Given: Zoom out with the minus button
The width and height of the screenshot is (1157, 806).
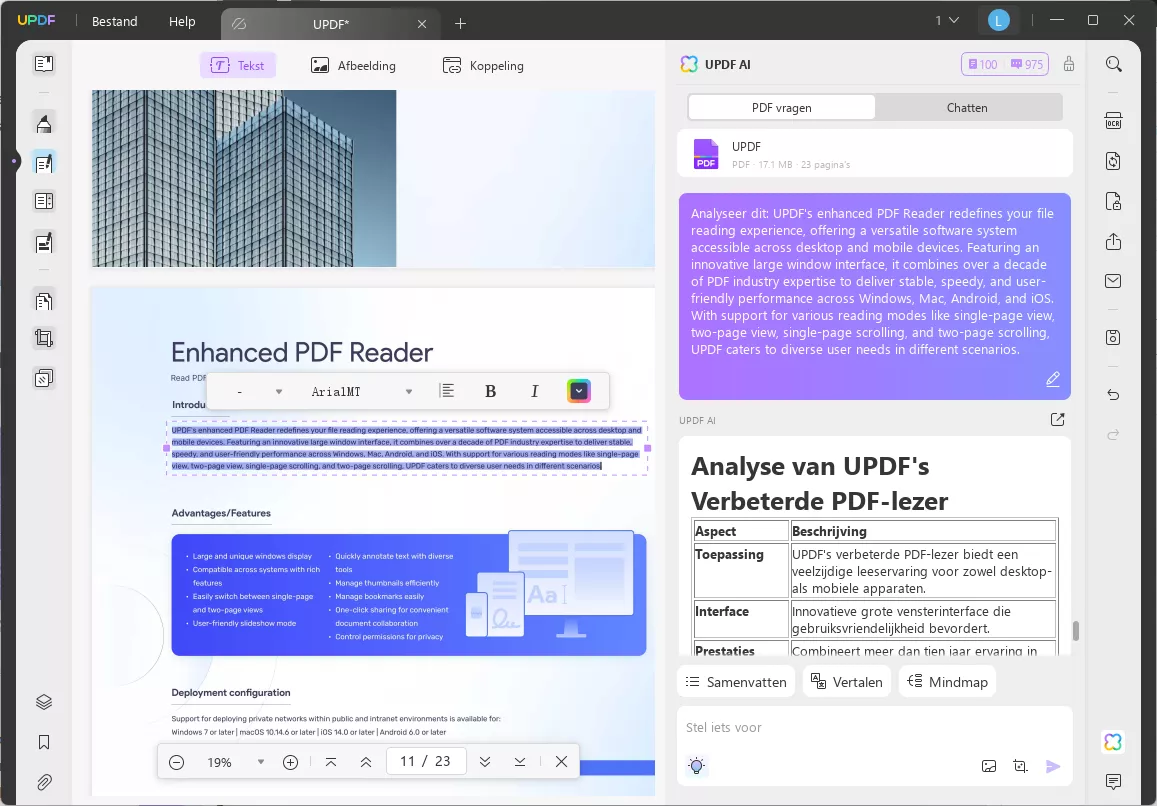Looking at the screenshot, I should [176, 762].
